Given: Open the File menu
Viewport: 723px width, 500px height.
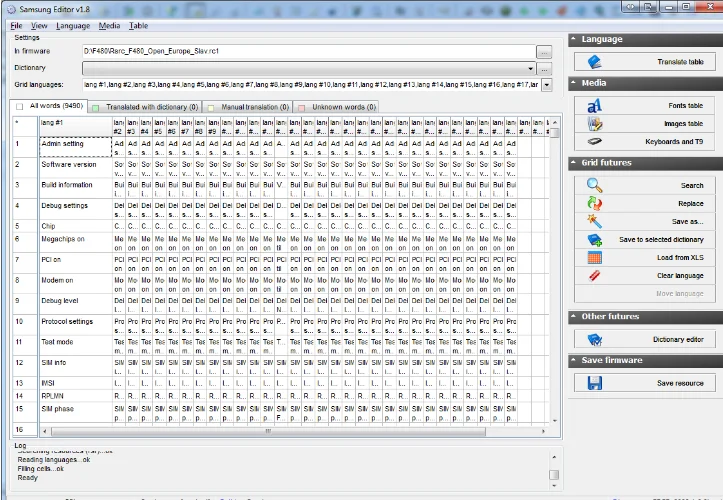Looking at the screenshot, I should (x=16, y=26).
